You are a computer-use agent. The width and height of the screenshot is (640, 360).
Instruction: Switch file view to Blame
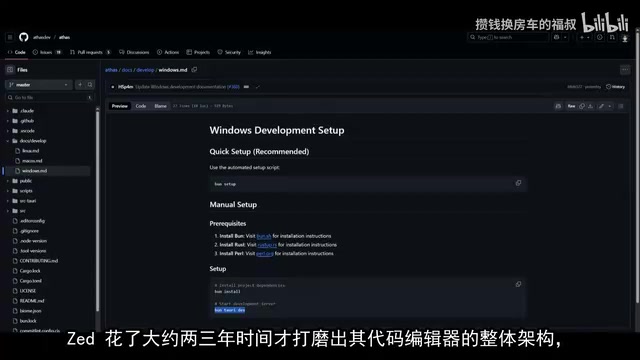160,106
